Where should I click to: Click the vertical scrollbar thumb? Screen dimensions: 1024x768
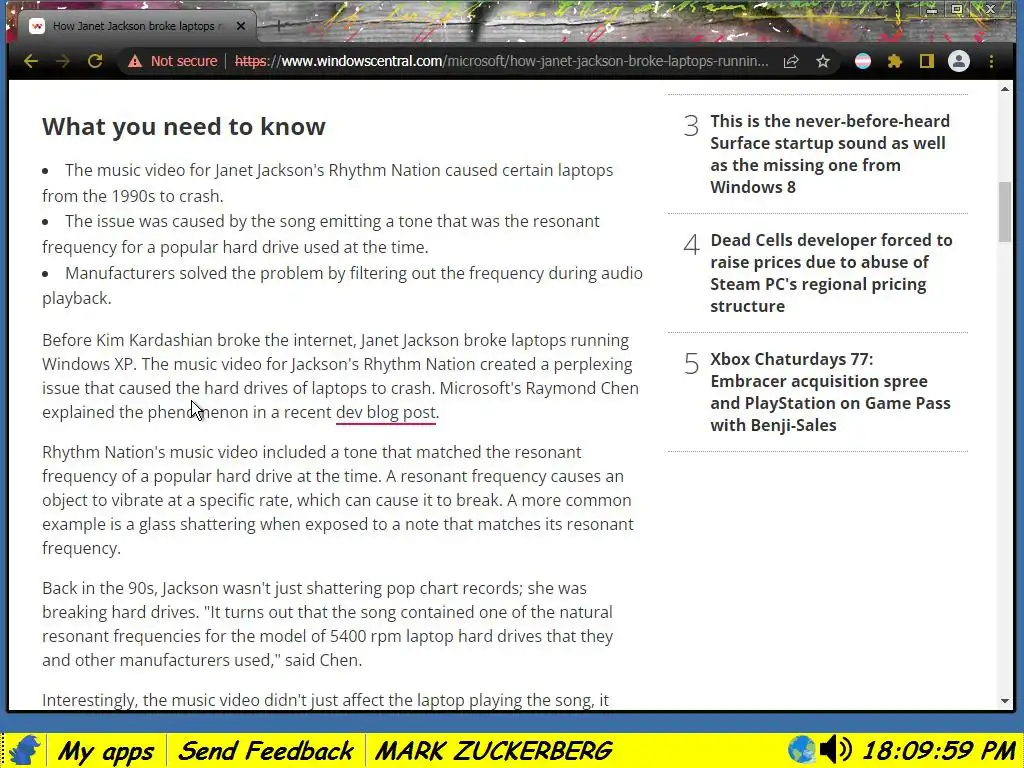pyautogui.click(x=1004, y=212)
